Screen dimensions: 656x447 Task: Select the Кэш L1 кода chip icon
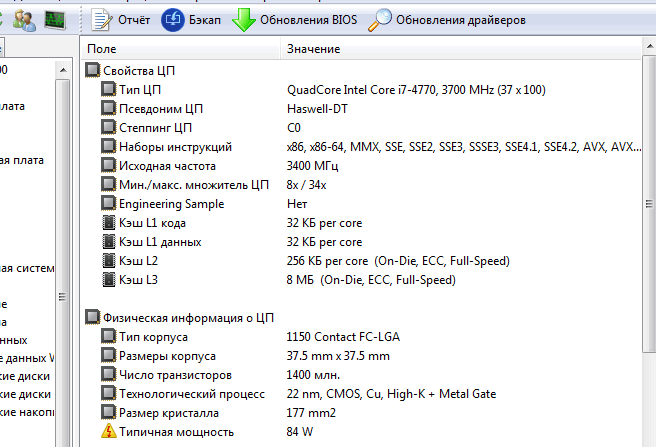click(x=109, y=223)
